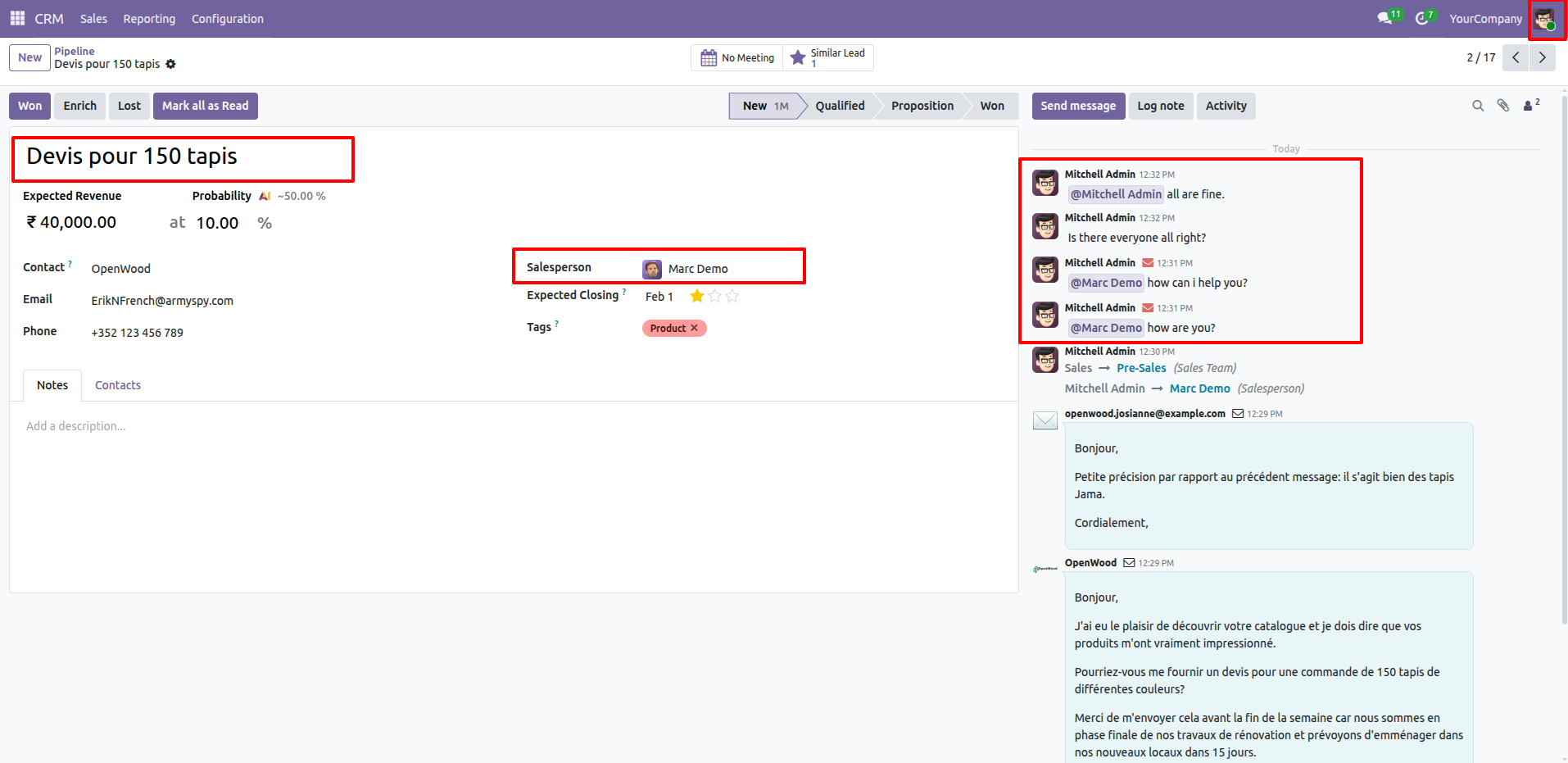Click the help question mark next to Tags
Screen dimensions: 1568x763
[x=556, y=324]
